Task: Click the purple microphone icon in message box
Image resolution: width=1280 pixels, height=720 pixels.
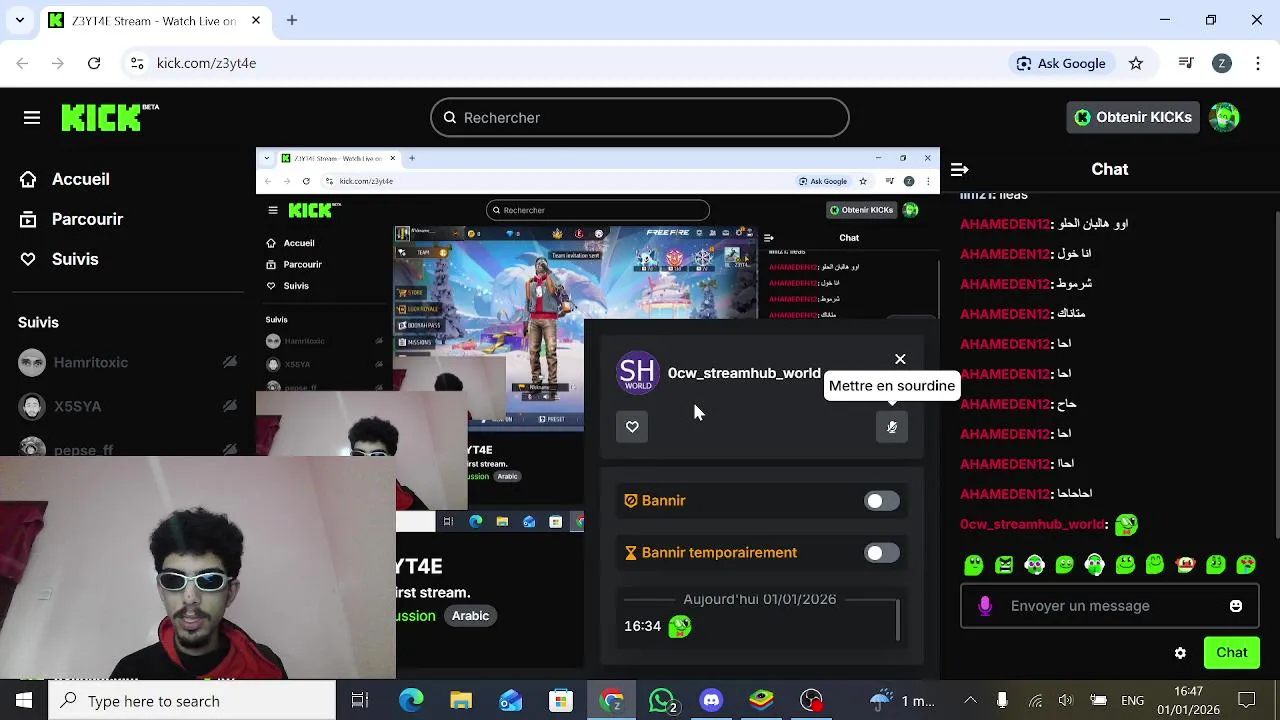Action: click(985, 606)
